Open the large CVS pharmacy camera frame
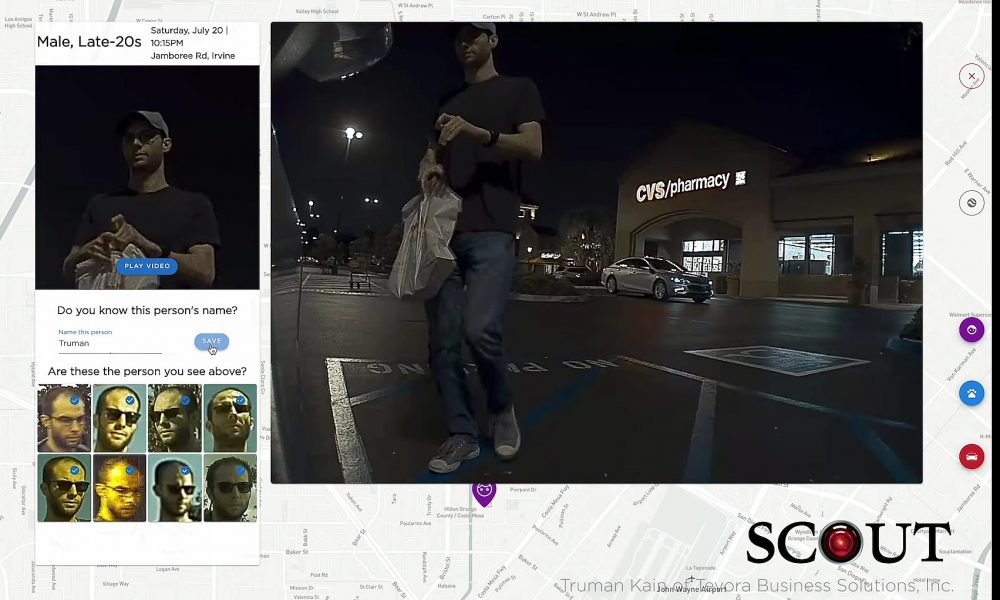The height and width of the screenshot is (600, 1000). click(x=596, y=252)
